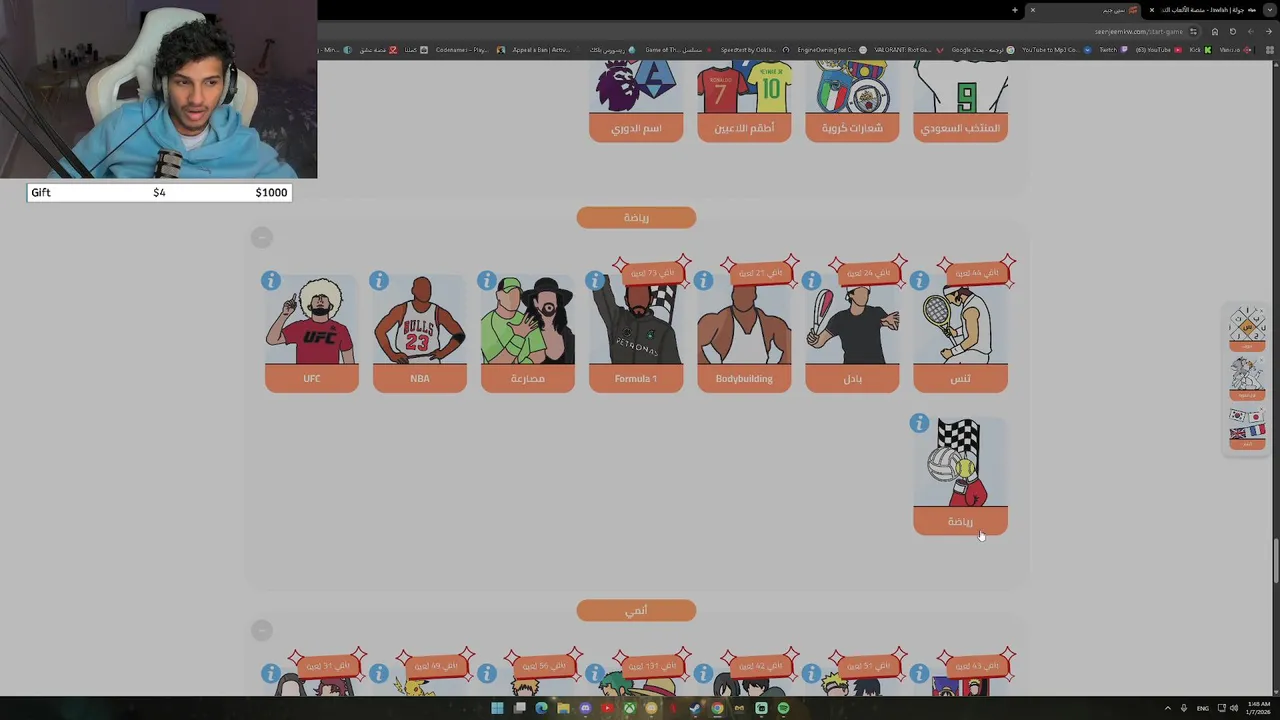Select the شعارات كروية card
The height and width of the screenshot is (720, 1280).
click(x=852, y=101)
